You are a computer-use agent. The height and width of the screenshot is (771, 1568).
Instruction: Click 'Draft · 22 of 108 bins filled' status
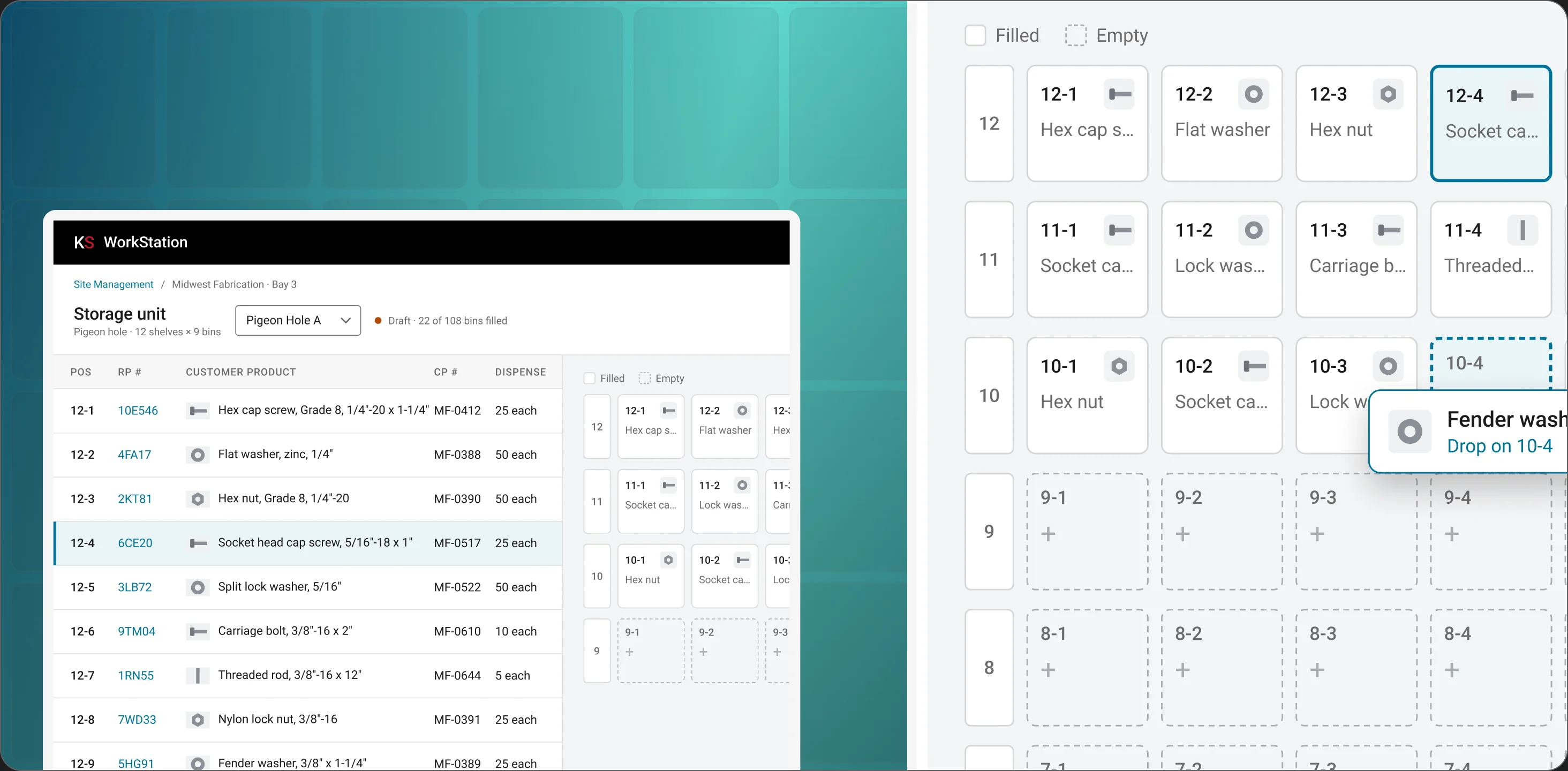coord(441,321)
